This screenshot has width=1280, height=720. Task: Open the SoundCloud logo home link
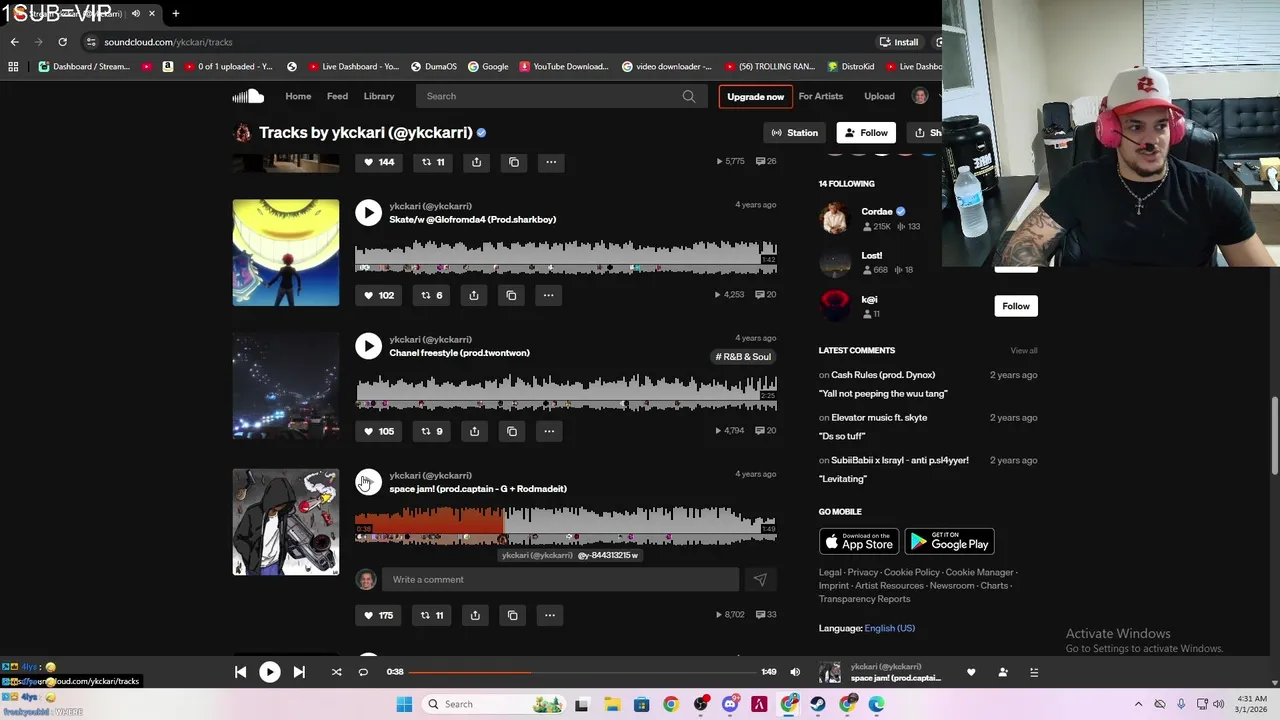pos(248,96)
